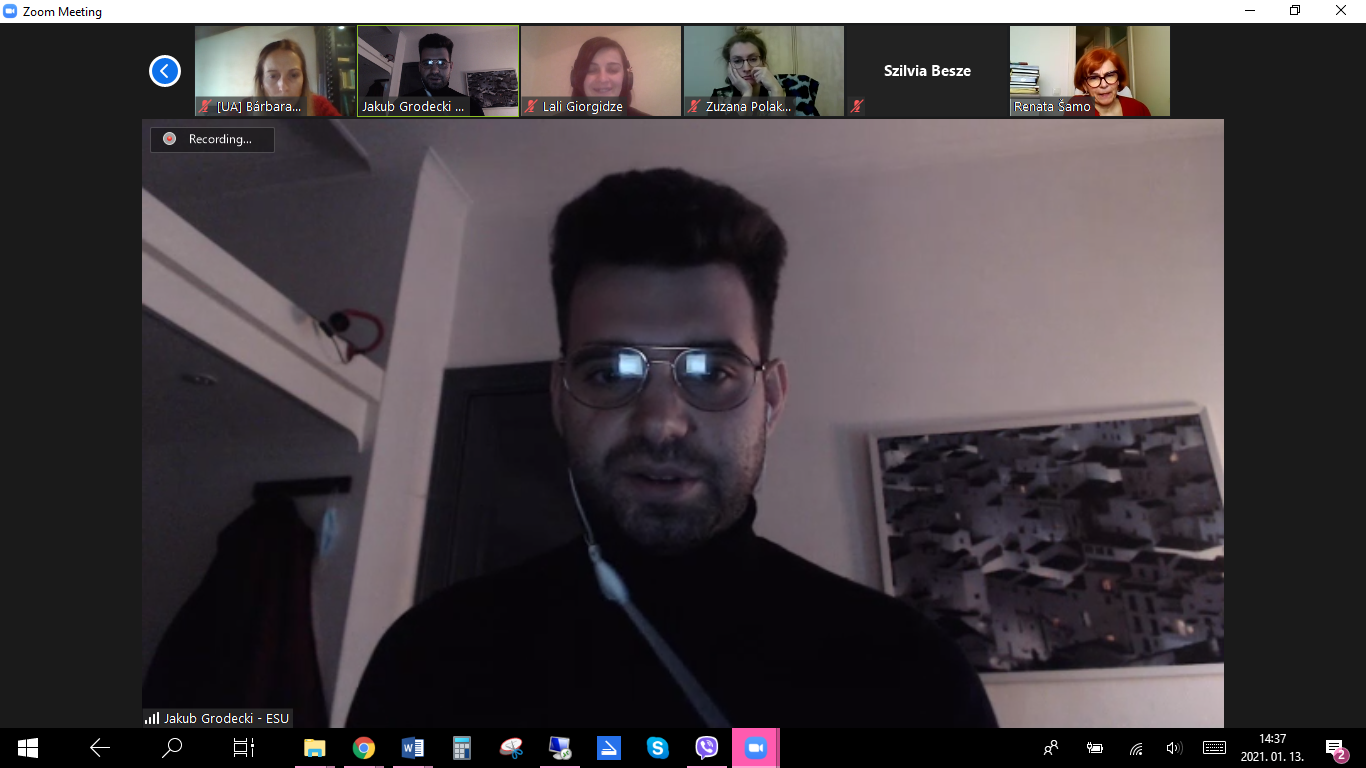
Task: Select Zuzana Polak's video thumbnail
Action: pos(763,71)
